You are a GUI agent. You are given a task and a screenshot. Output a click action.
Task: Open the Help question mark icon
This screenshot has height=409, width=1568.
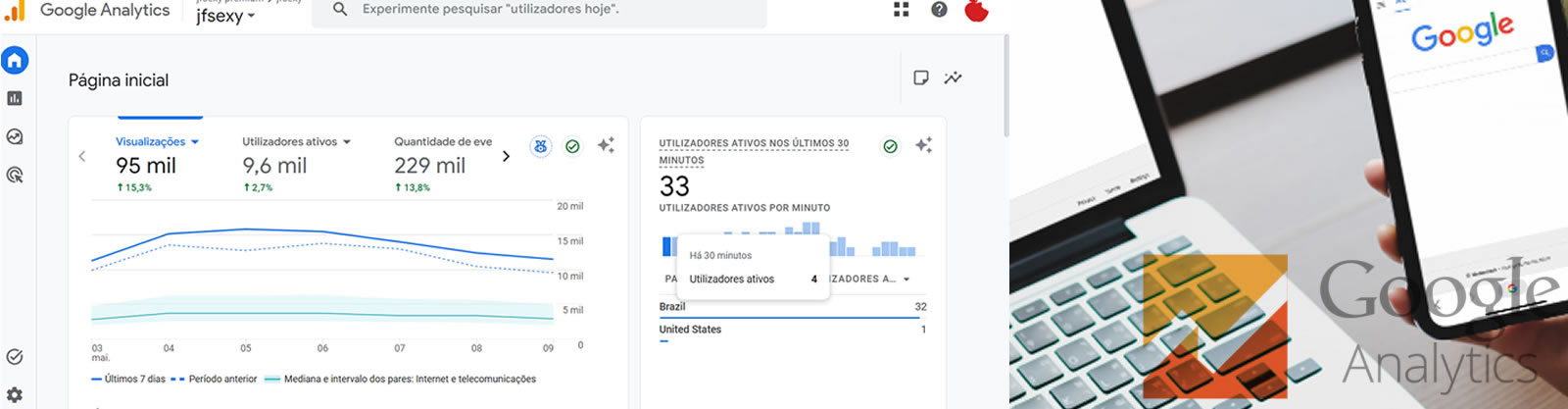click(x=939, y=10)
